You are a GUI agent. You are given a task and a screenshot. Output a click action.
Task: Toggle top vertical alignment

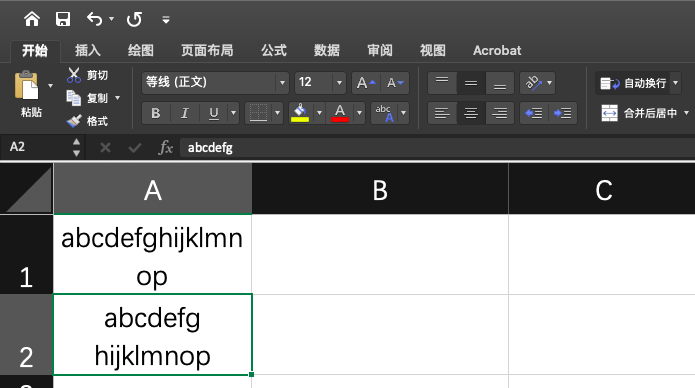tap(442, 83)
